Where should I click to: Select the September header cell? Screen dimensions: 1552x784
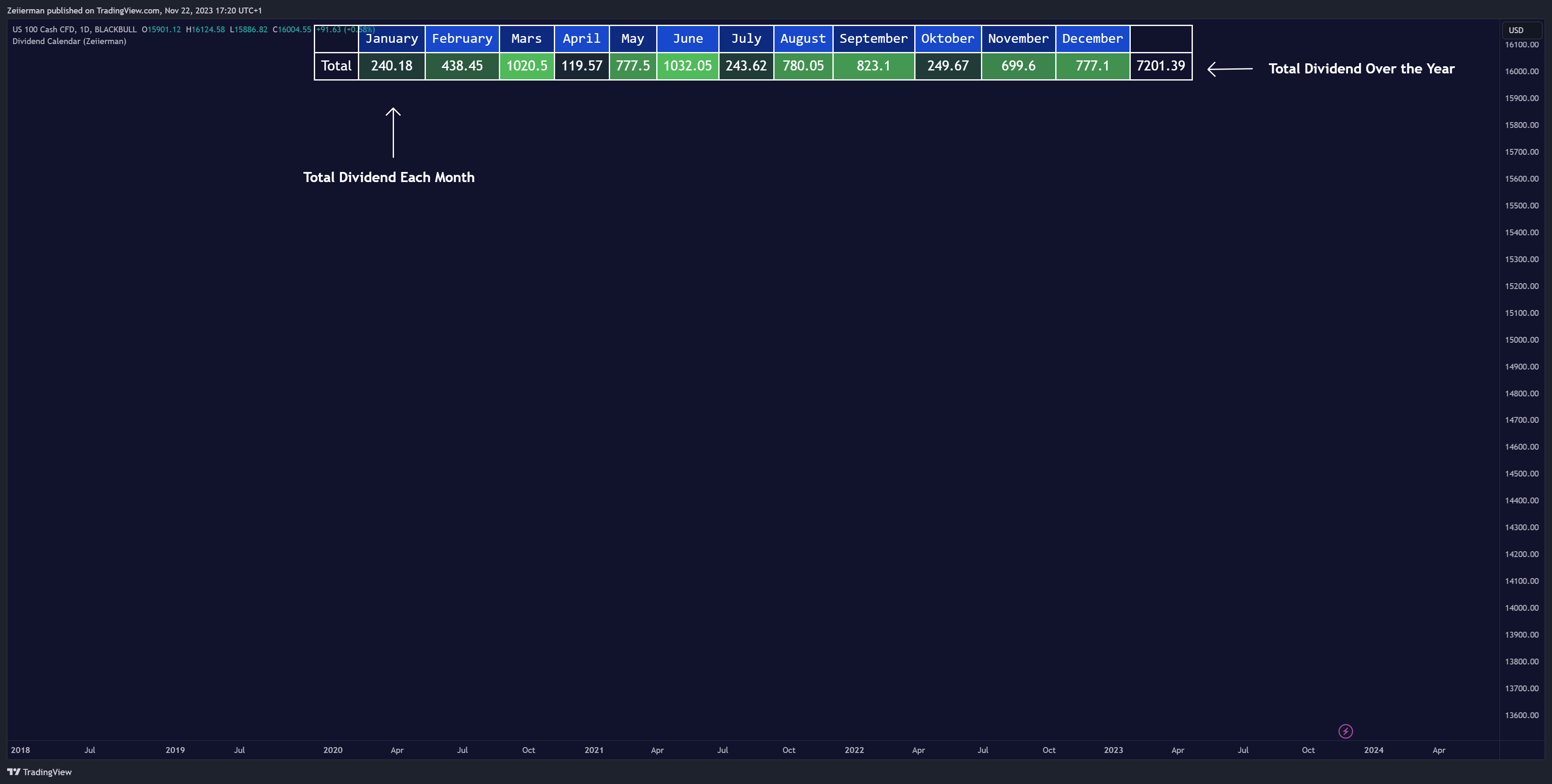pyautogui.click(x=874, y=39)
